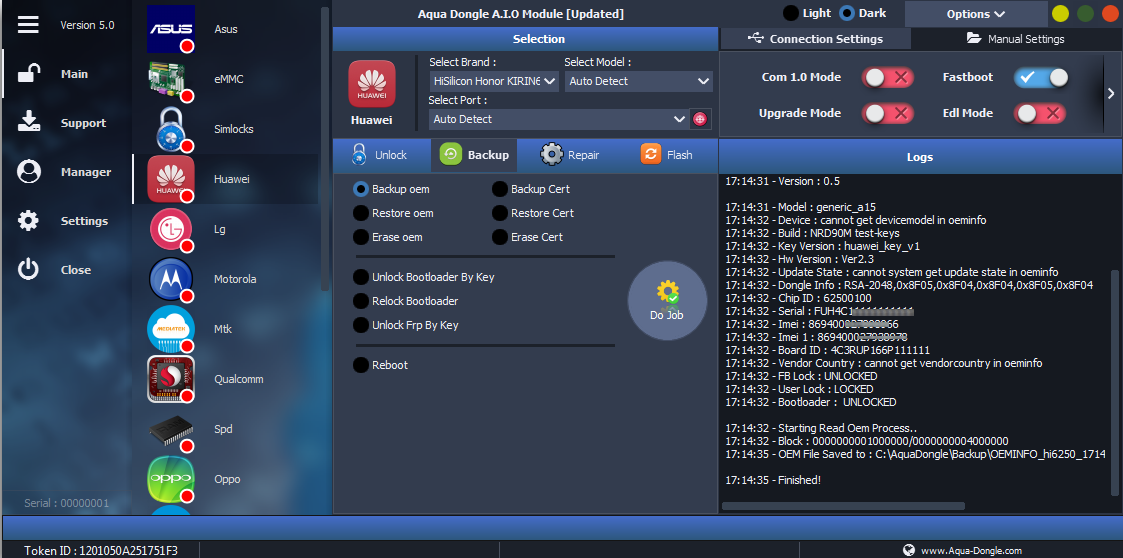Viewport: 1123px width, 558px height.
Task: Select the Backup Cert option
Action: click(500, 189)
